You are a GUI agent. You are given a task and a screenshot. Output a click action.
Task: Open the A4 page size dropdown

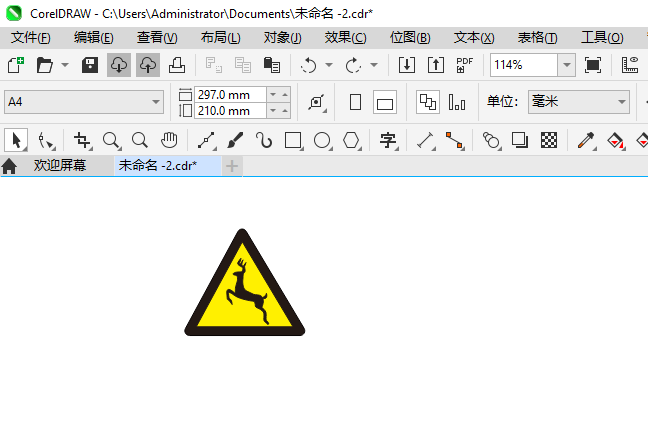[84, 102]
